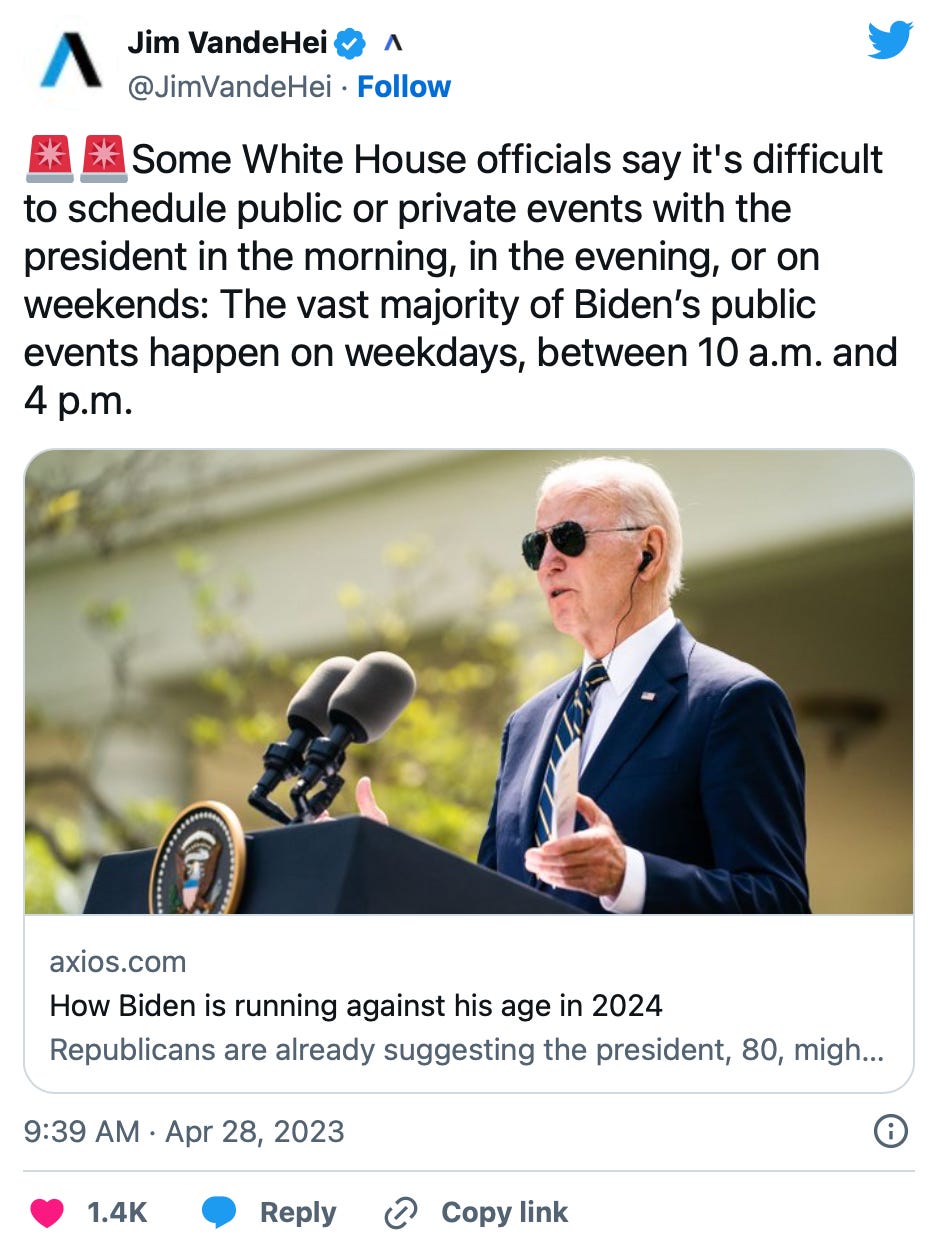The image size is (938, 1250).
Task: Click the tweet info icon
Action: point(890,1131)
